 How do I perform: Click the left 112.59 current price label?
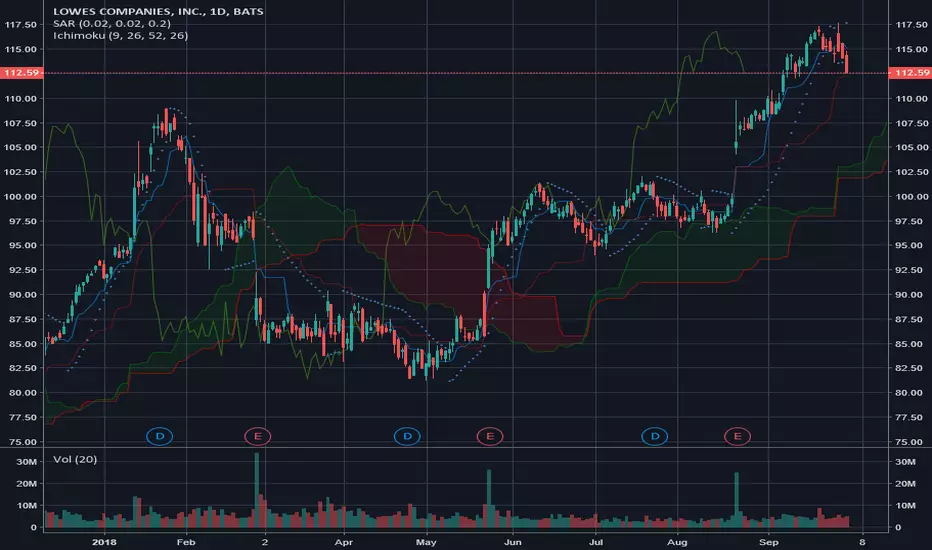(21, 73)
